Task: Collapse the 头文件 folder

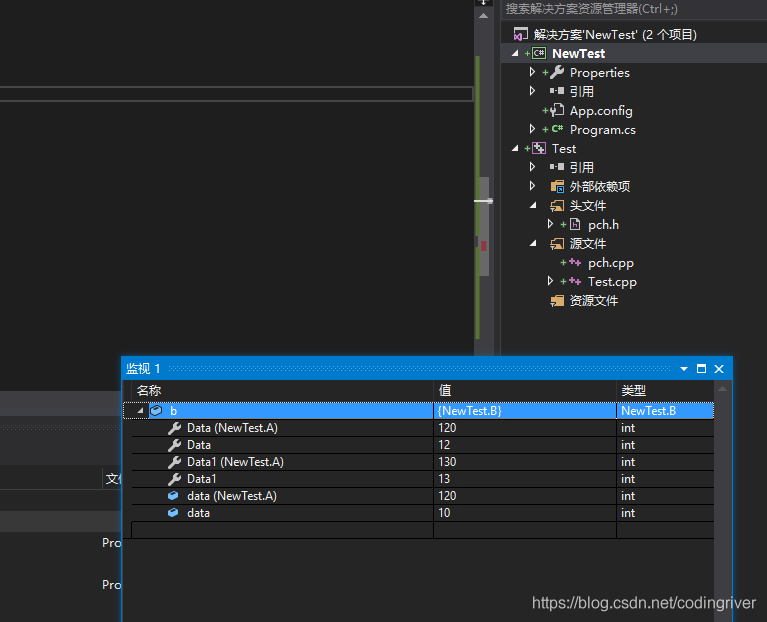Action: [x=533, y=205]
